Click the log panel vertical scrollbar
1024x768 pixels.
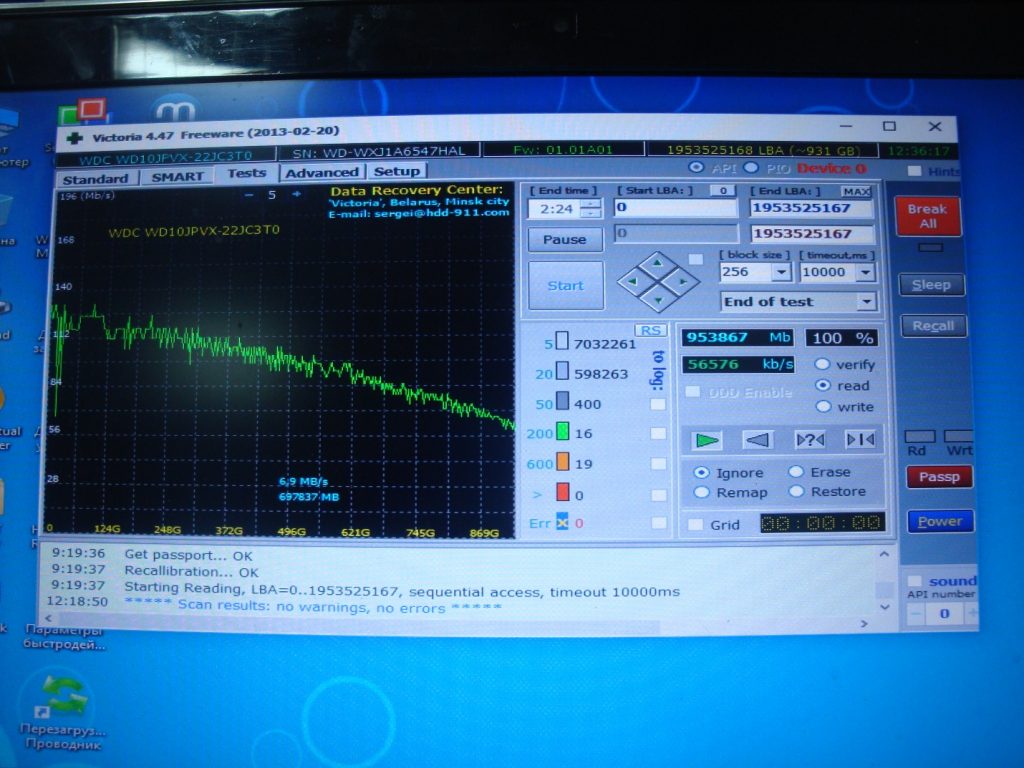884,581
